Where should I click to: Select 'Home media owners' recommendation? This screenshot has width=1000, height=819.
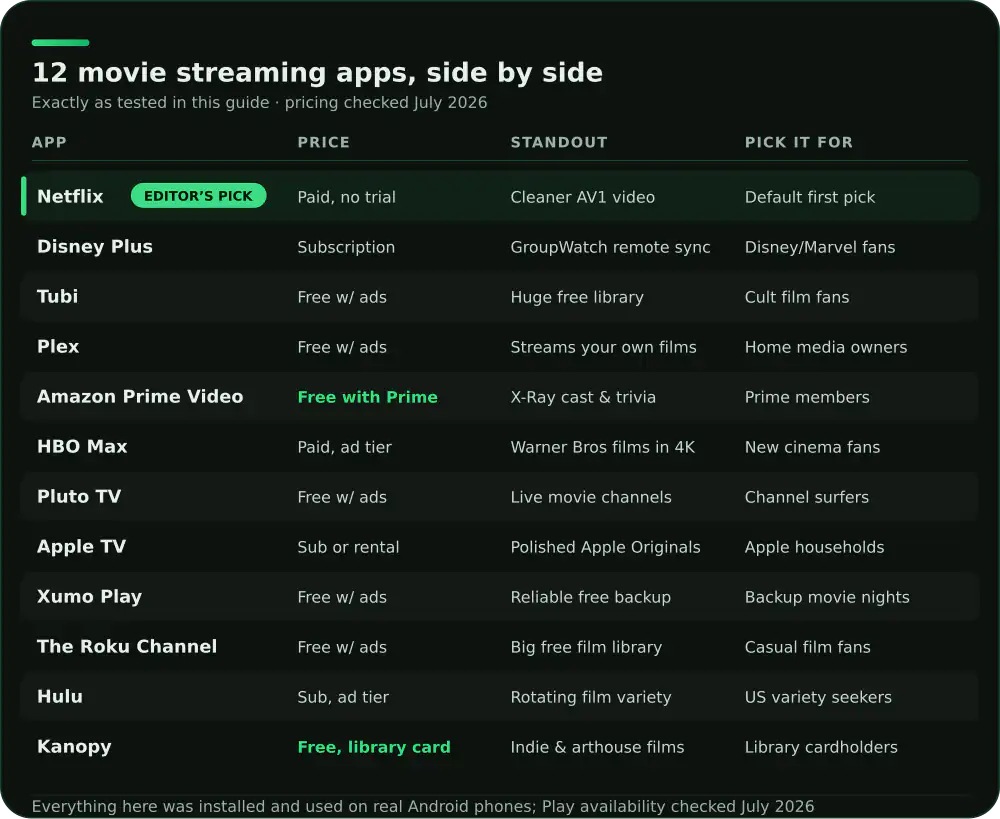[826, 347]
